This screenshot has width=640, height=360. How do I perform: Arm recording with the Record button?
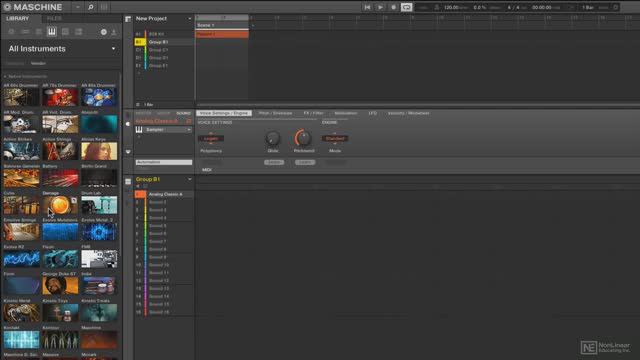click(393, 7)
